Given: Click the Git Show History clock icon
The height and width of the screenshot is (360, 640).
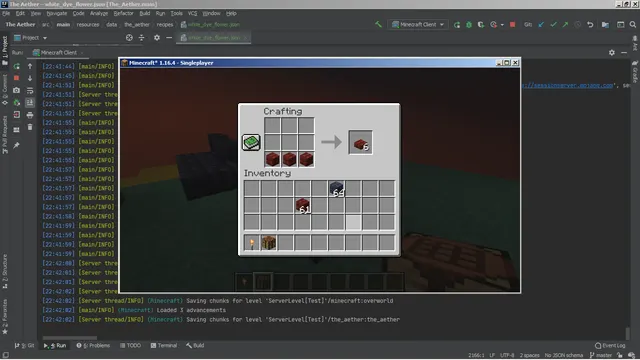Looking at the screenshot, I should [x=577, y=24].
